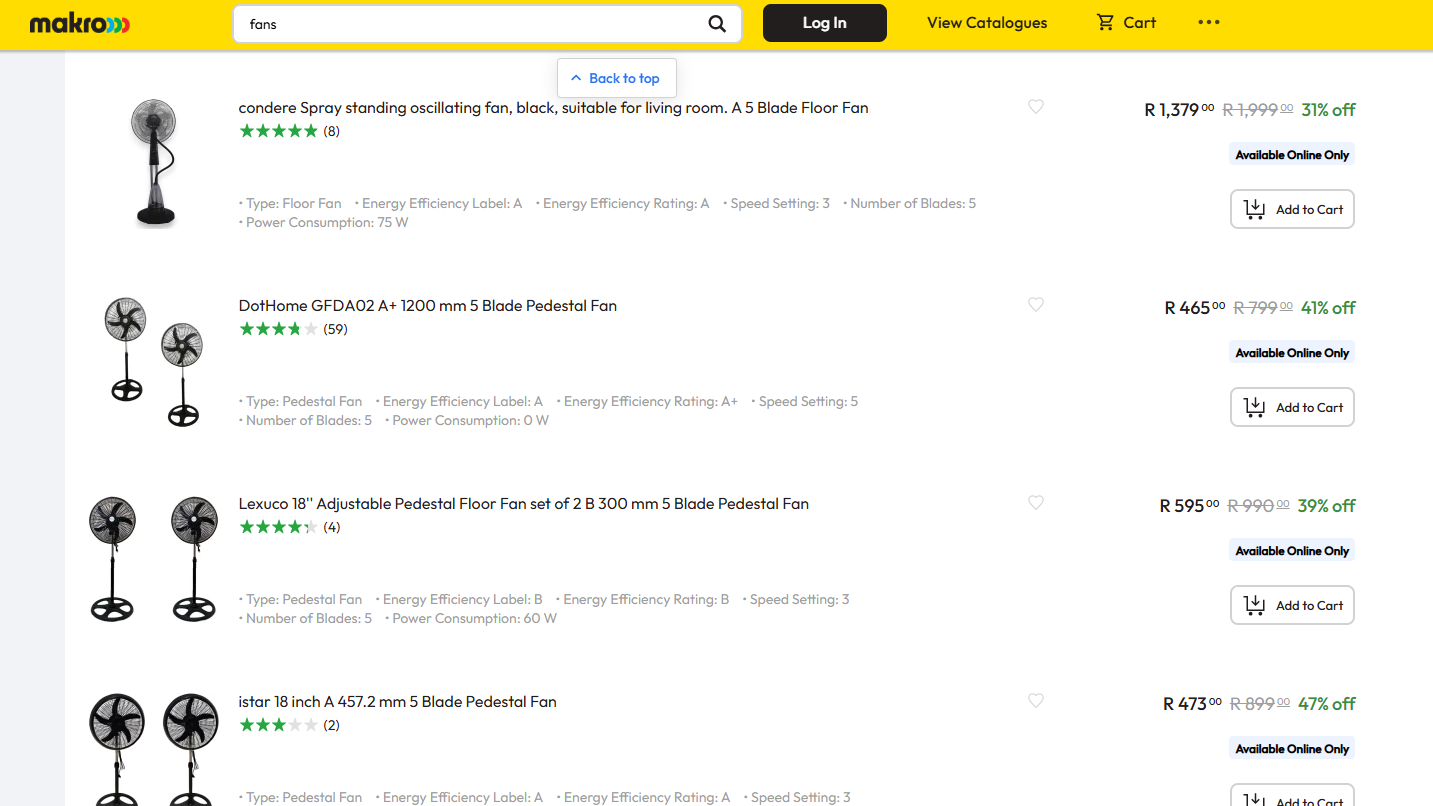1433x806 pixels.
Task: Open the Cart
Action: 1126,23
